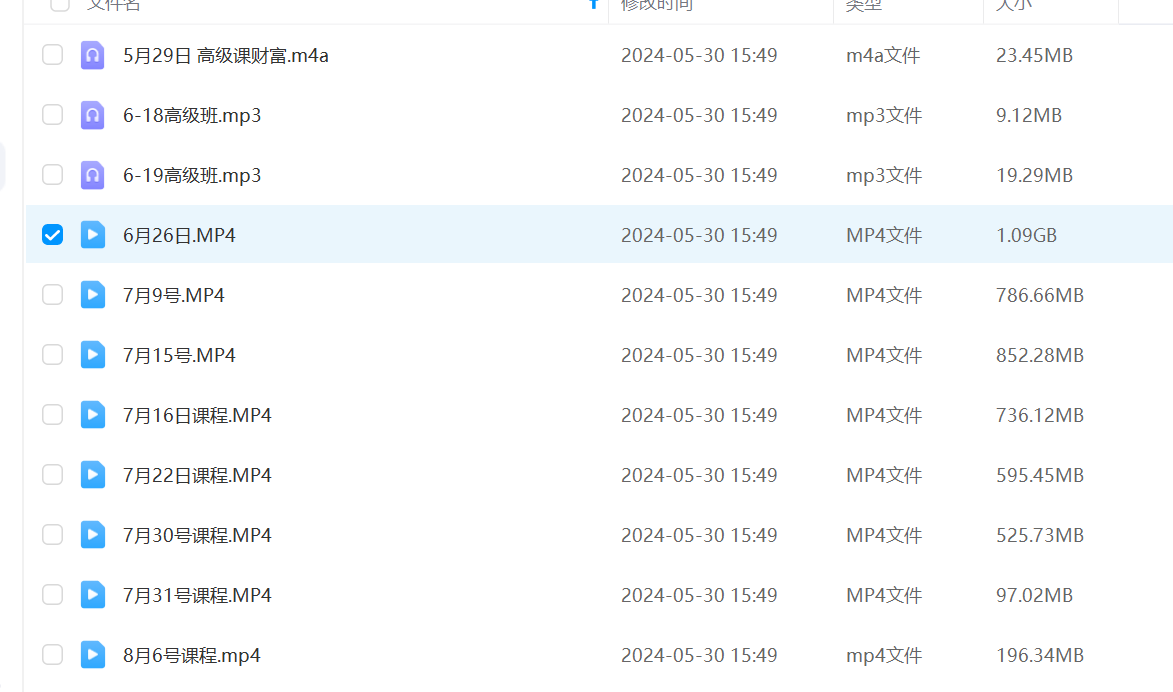Select the checkbox for 7月31号课程.MP4
Image resolution: width=1173 pixels, height=692 pixels.
[x=52, y=595]
